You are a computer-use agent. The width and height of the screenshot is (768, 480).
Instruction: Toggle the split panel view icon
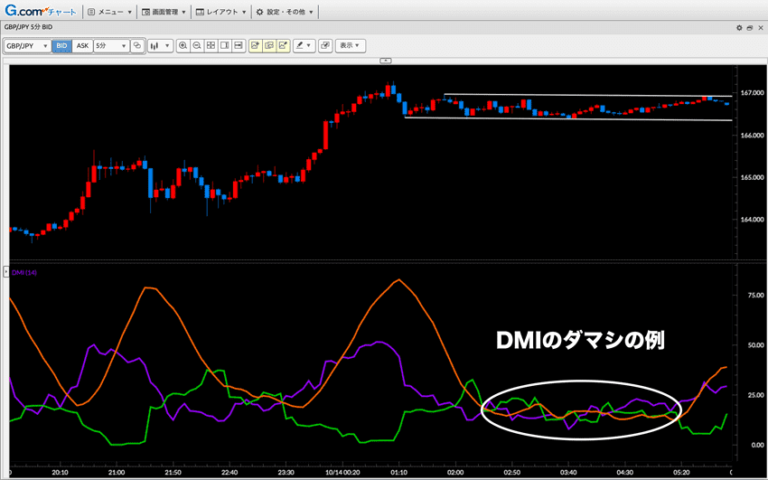[x=225, y=46]
